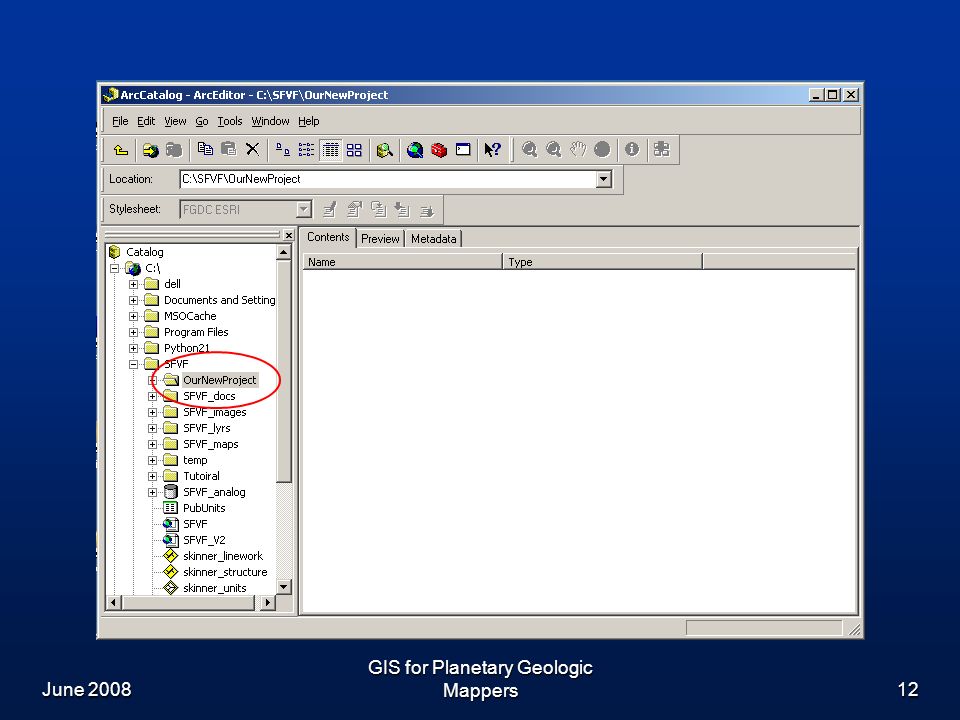Click the Full Extent globe icon
The height and width of the screenshot is (720, 960).
[x=602, y=149]
